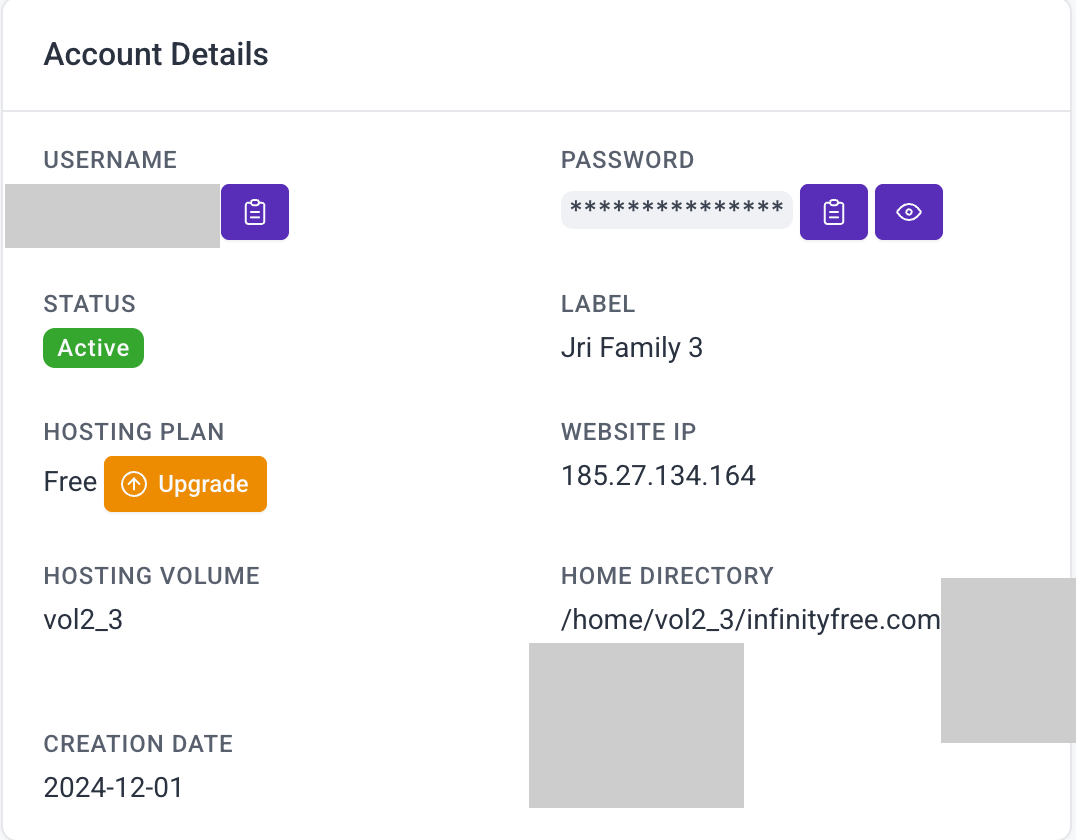Click the creation date 2024-12-01
This screenshot has width=1076, height=840.
coord(113,788)
